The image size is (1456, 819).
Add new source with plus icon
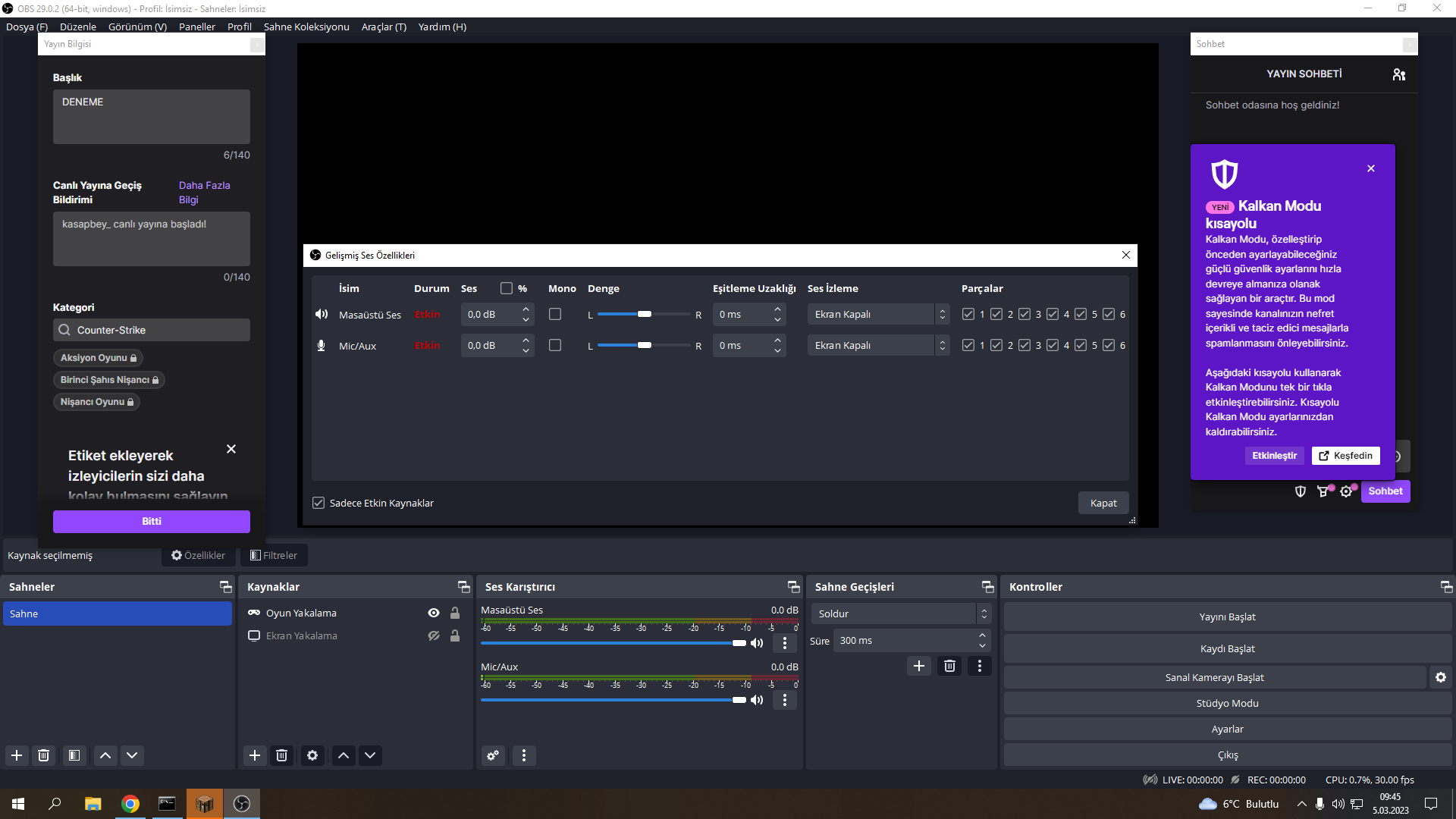(x=255, y=755)
